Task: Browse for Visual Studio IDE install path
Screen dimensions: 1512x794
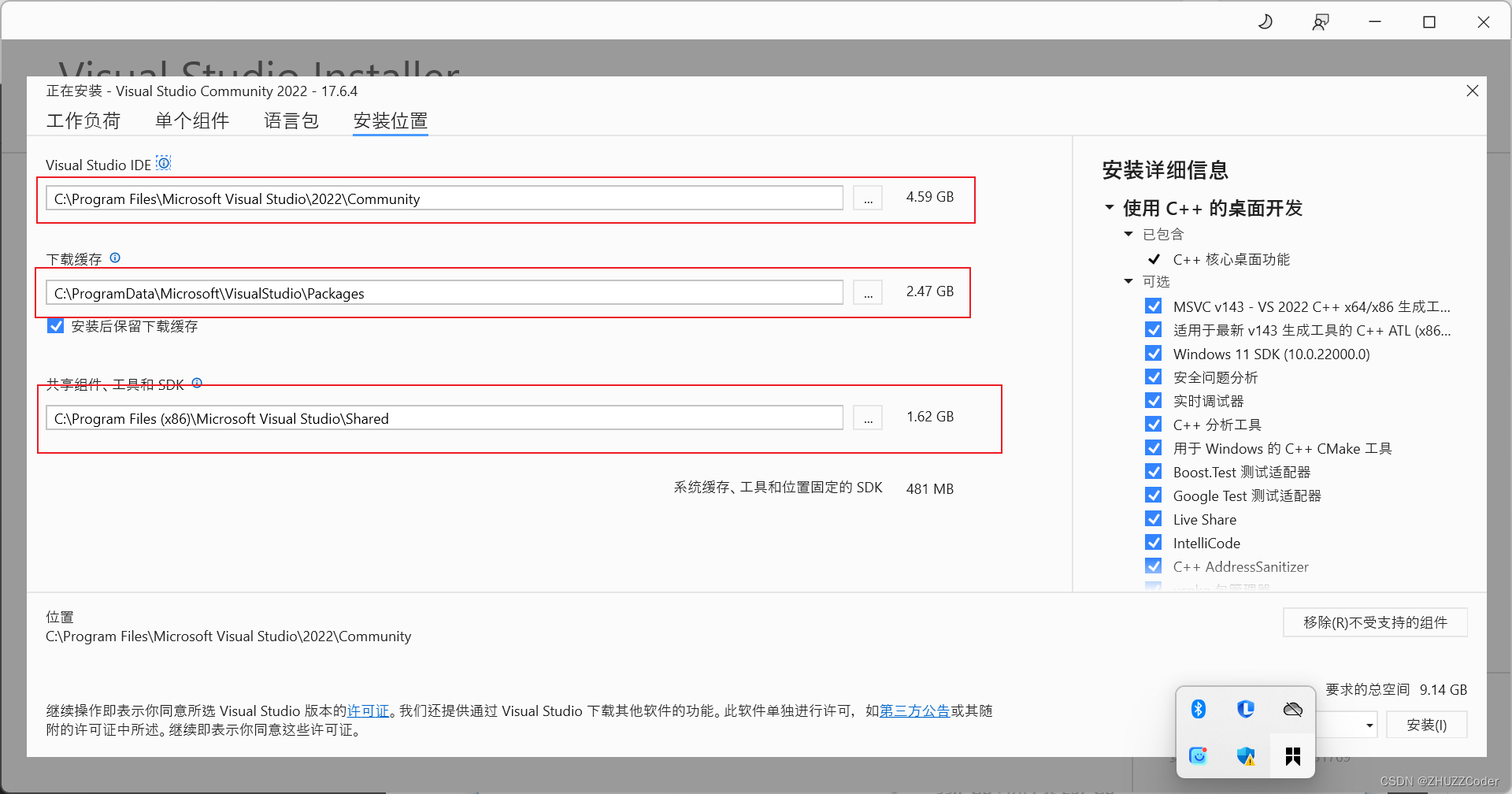Action: click(868, 198)
